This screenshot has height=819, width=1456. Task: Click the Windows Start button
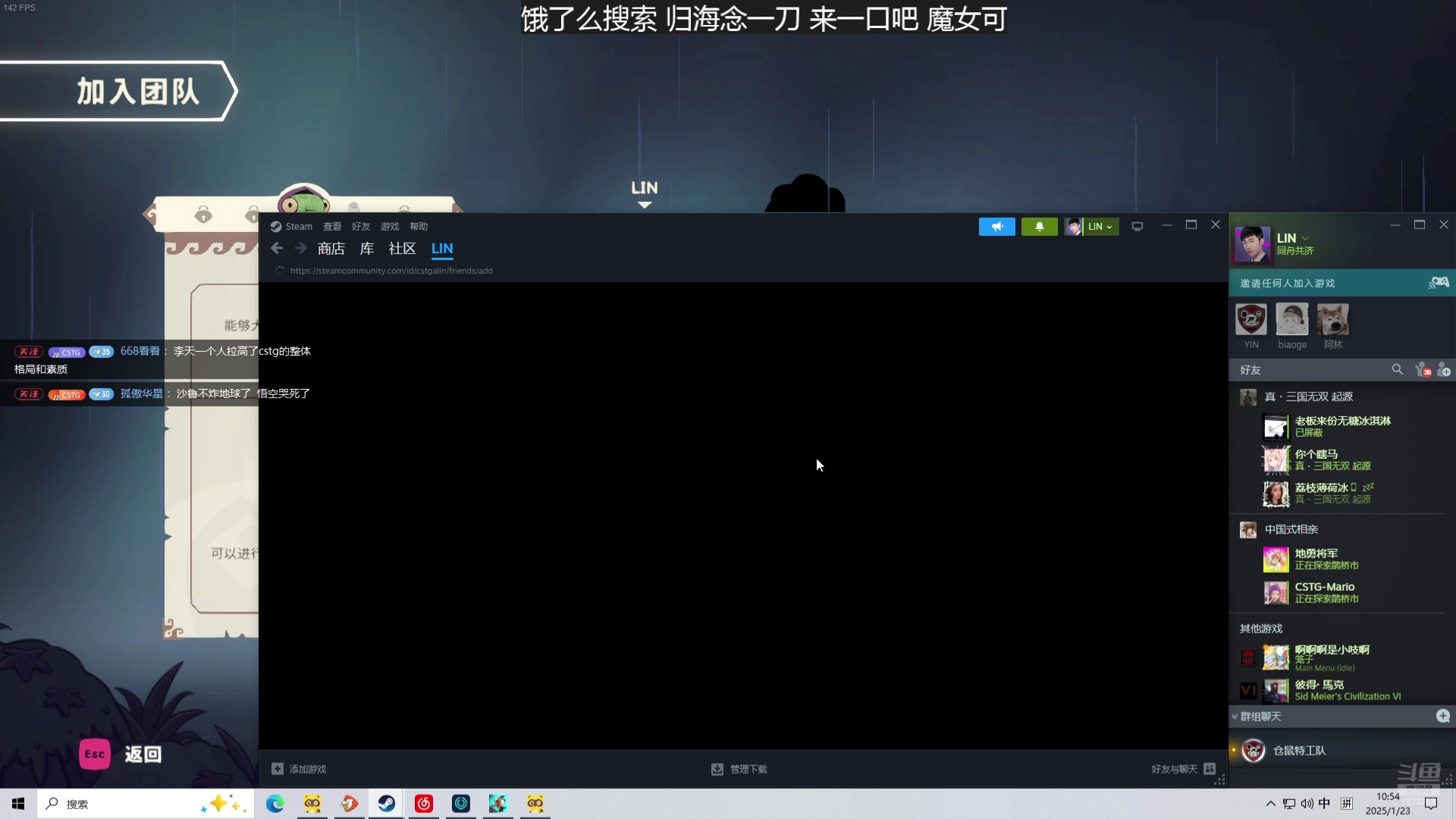tap(18, 804)
